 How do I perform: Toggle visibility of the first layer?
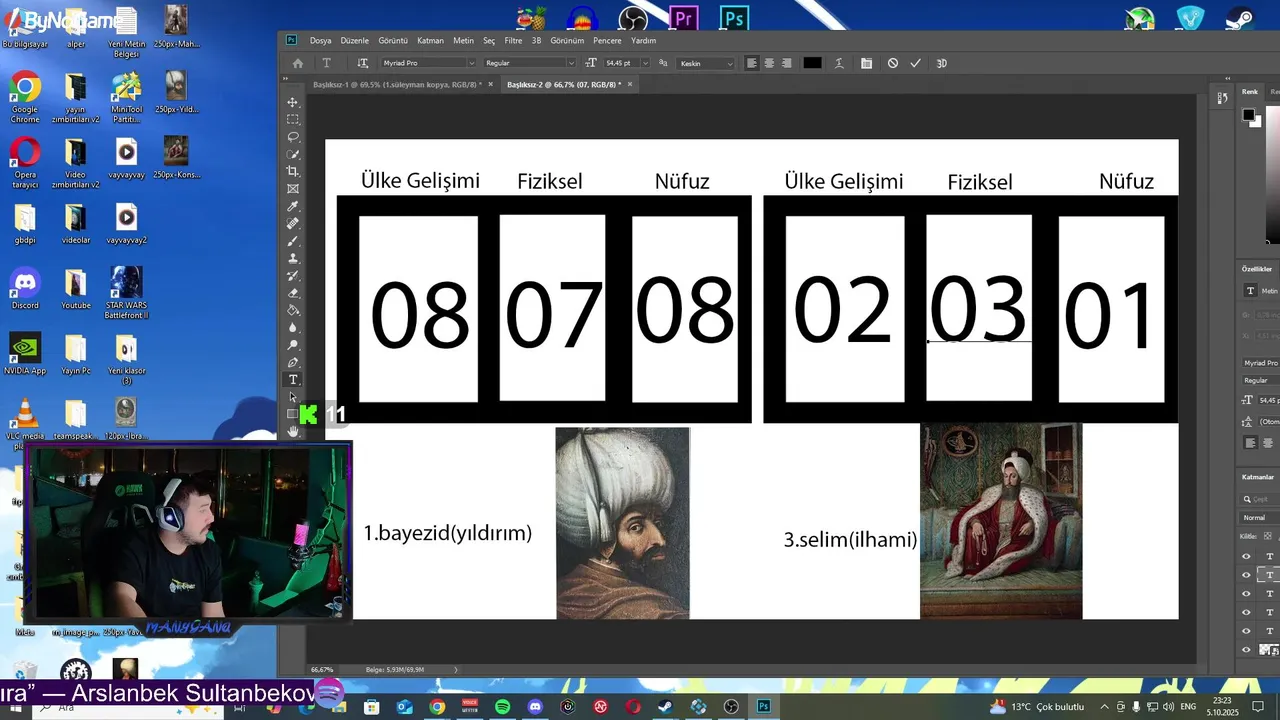coord(1246,556)
